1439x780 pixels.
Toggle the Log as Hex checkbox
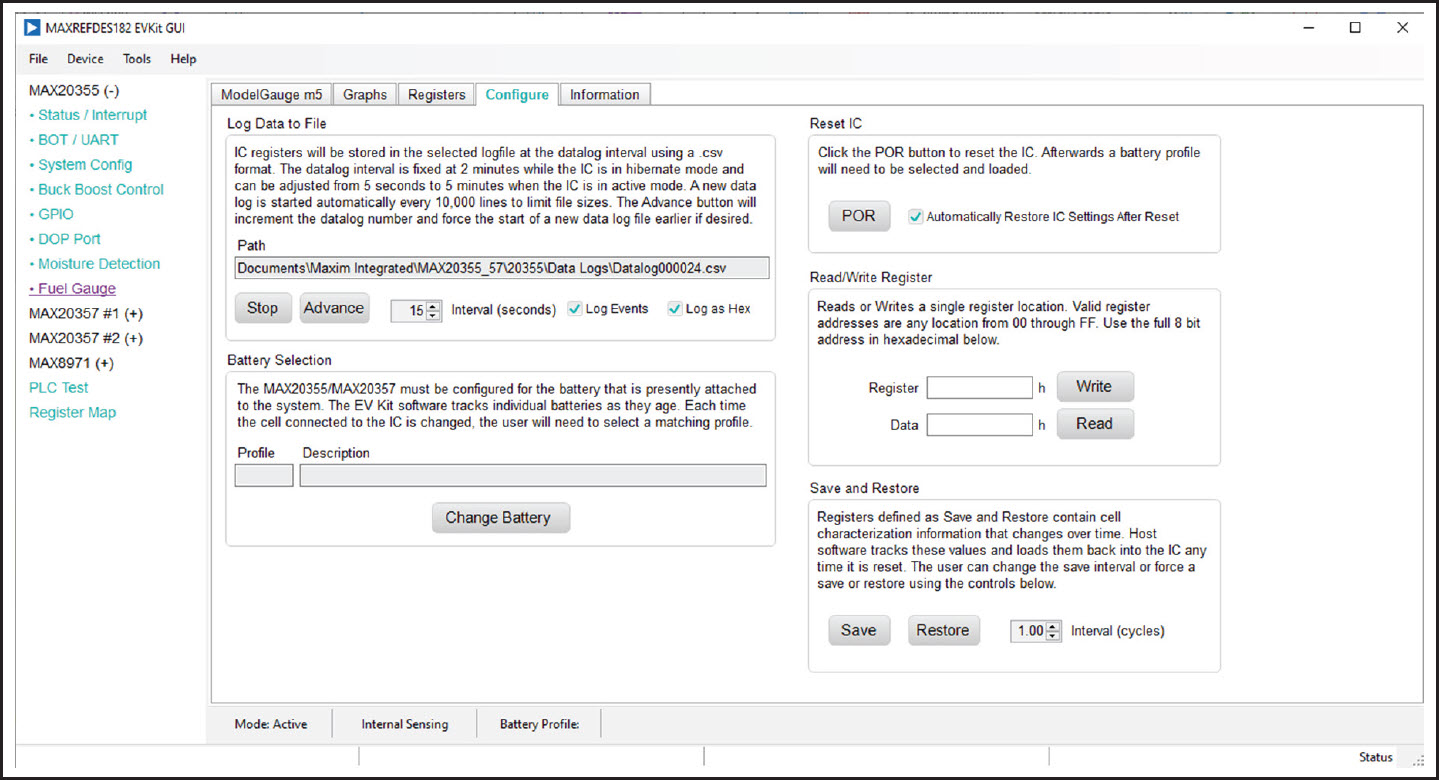tap(674, 309)
